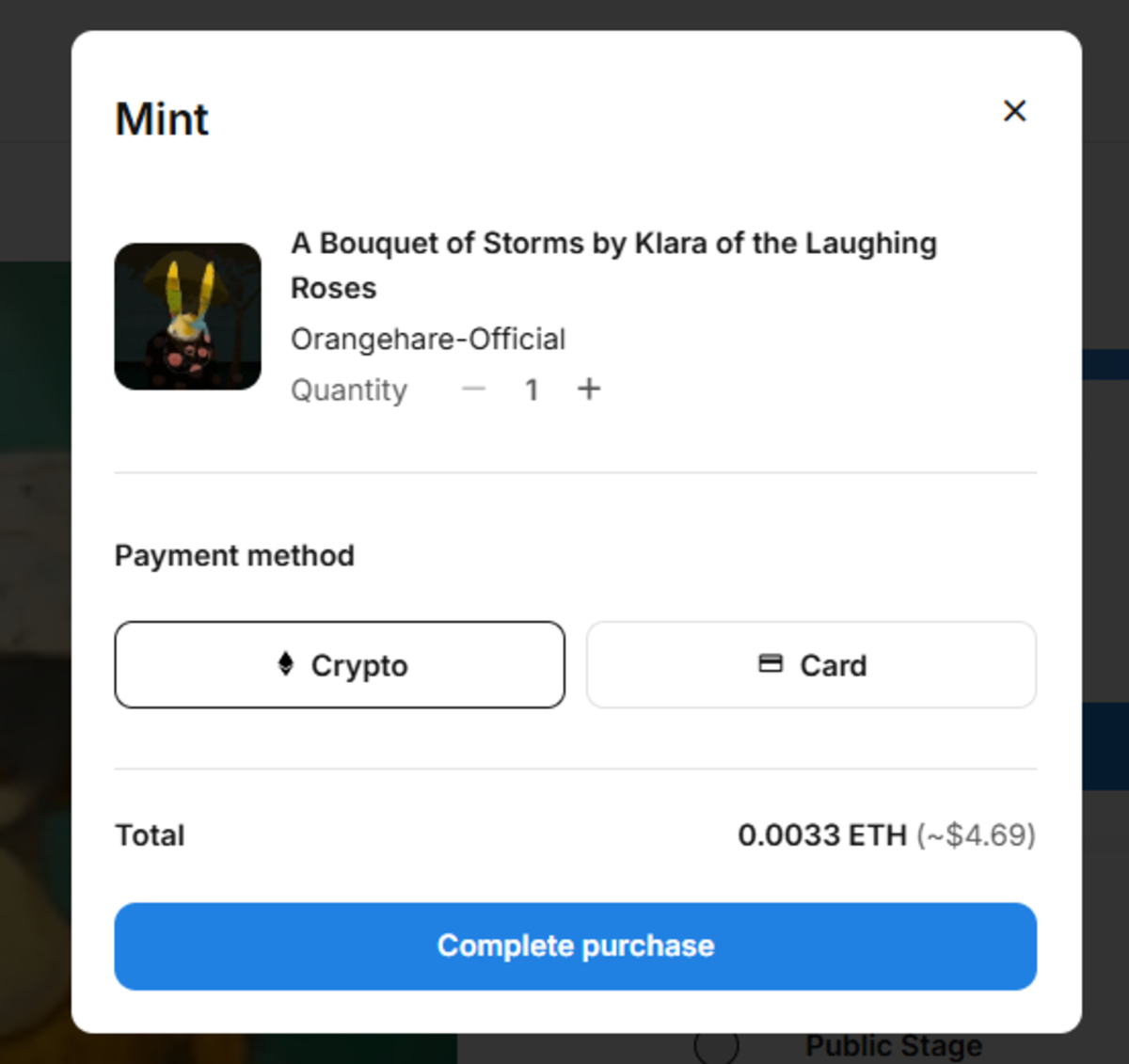Close the Mint dialog with the X

coord(1014,111)
